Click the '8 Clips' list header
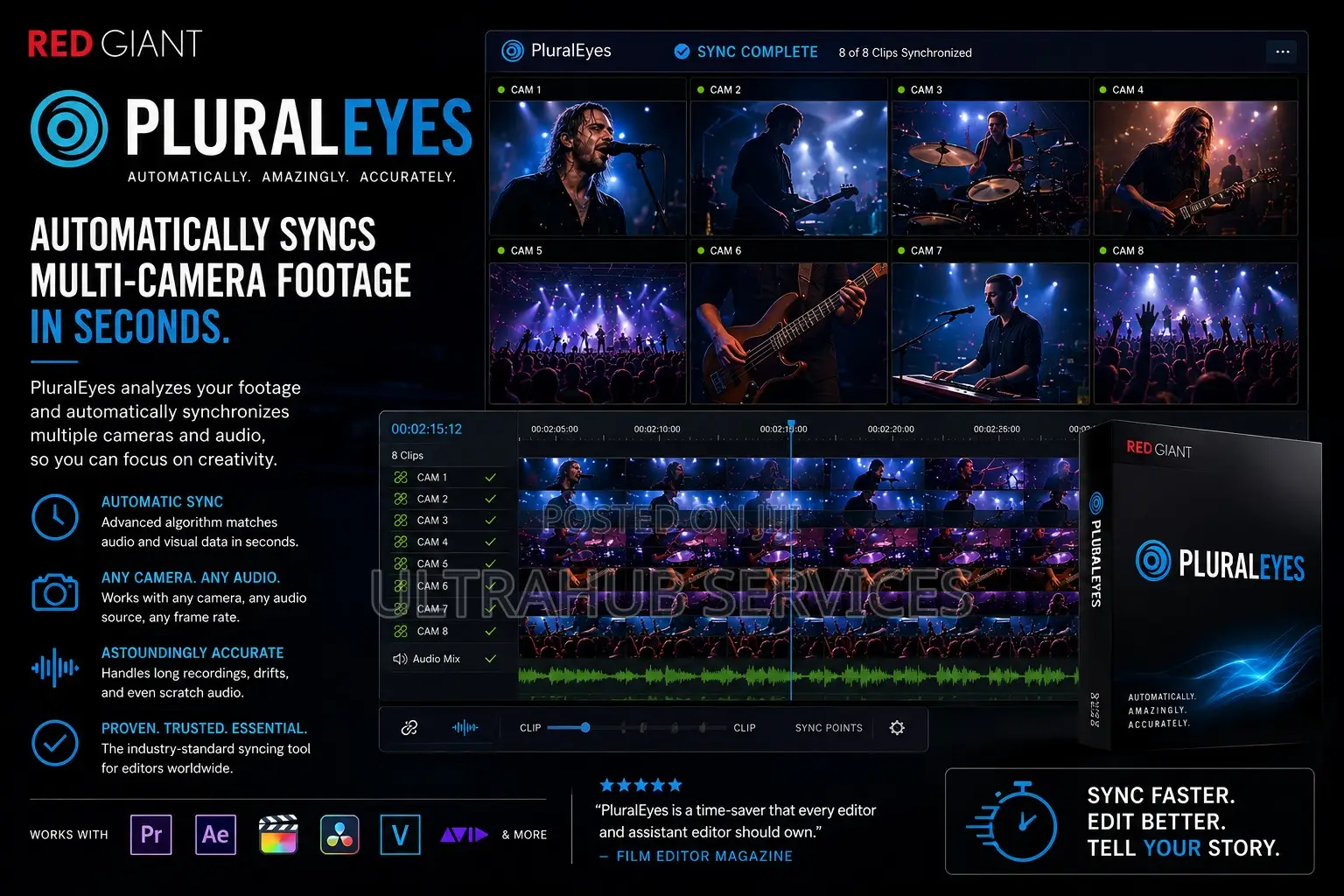The image size is (1344, 896). coord(407,455)
